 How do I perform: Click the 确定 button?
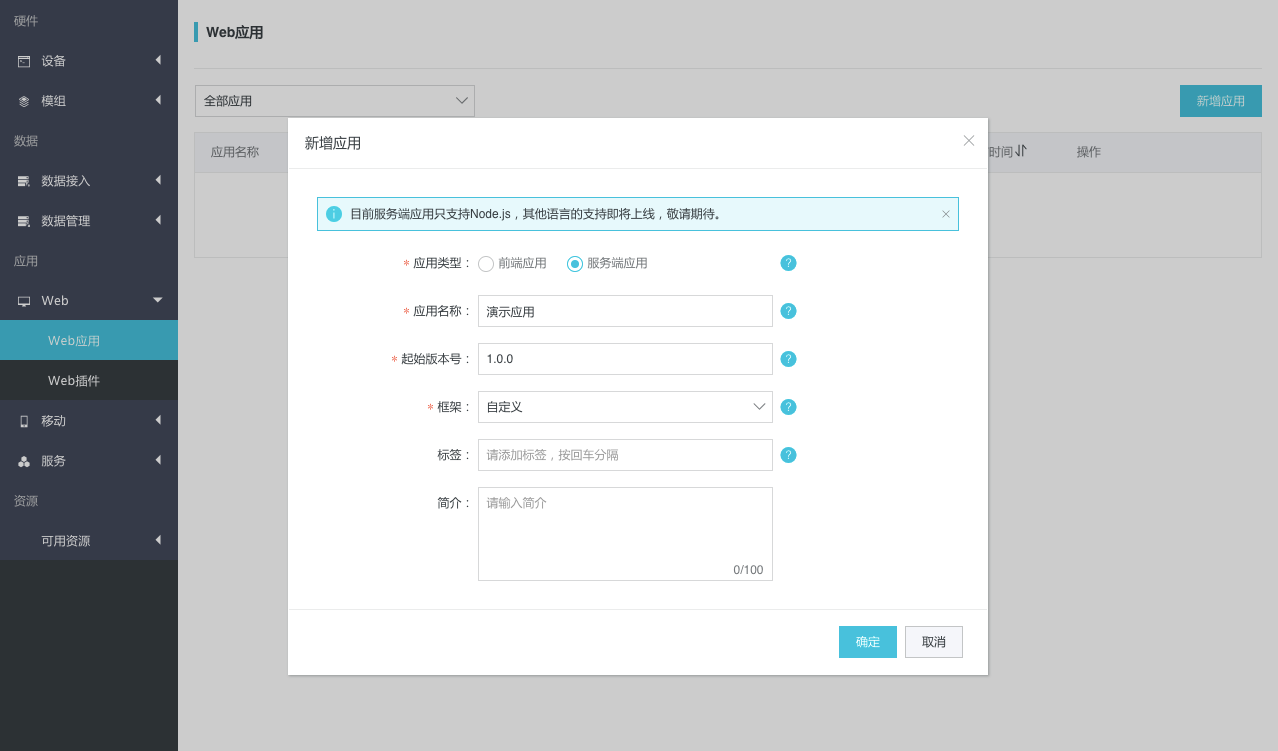(868, 642)
